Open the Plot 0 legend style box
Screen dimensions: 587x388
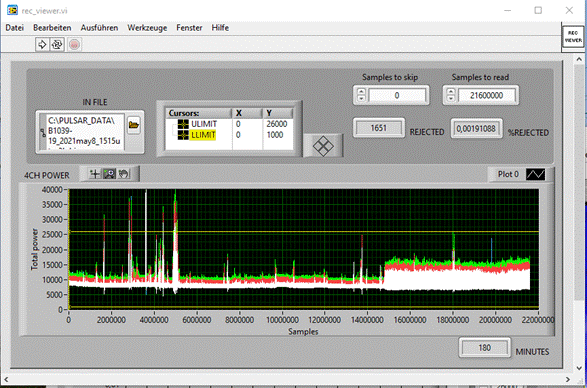click(x=535, y=174)
